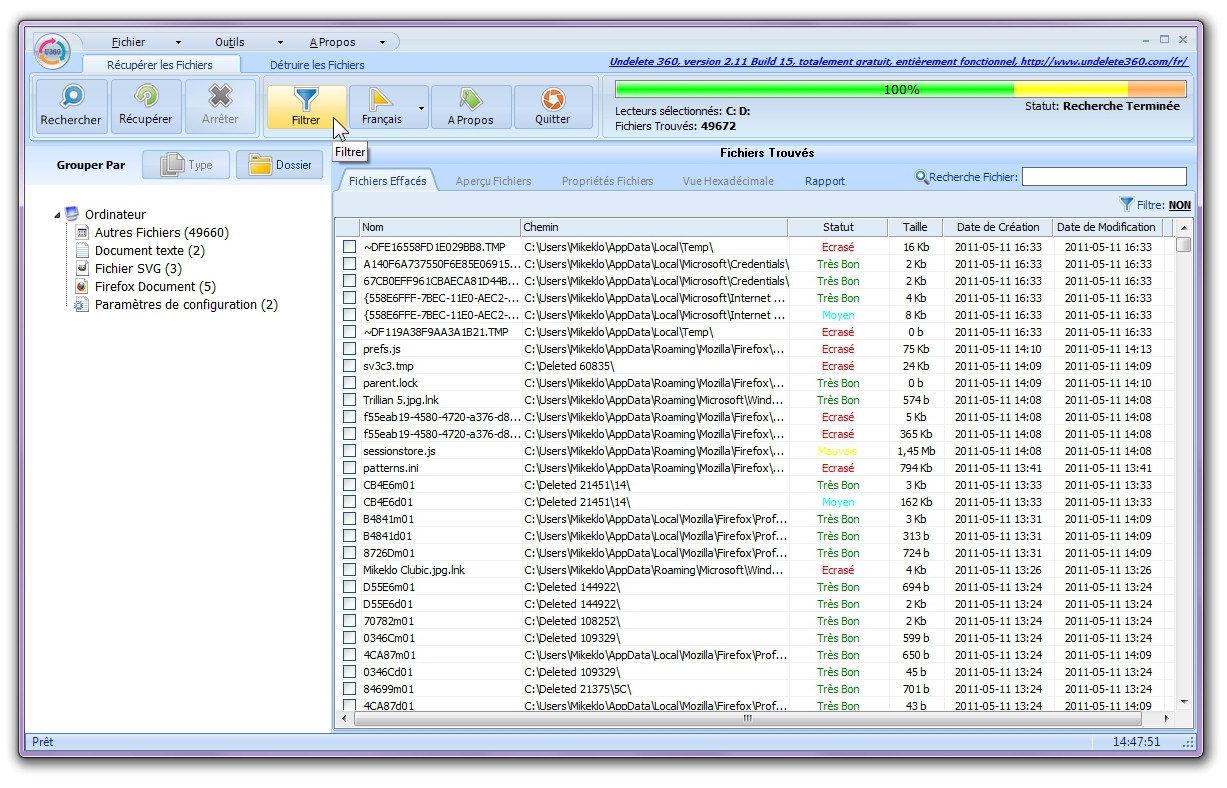Activate the Filtrer filter tool
This screenshot has width=1227, height=788.
(306, 106)
